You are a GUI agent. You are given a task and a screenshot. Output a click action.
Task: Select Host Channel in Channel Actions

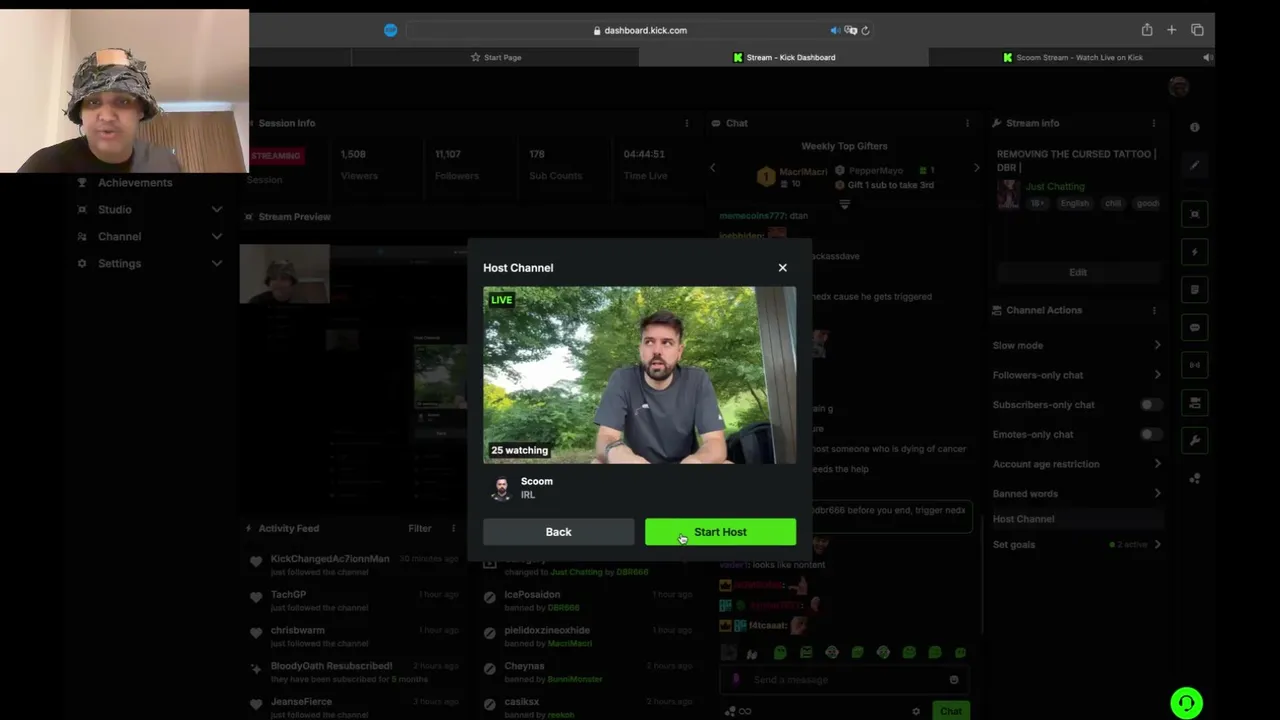[1077, 519]
